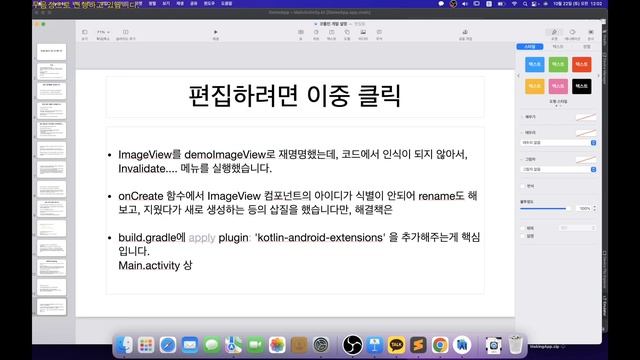Click the Shadow (그림자) preview well
Image resolution: width=640 pixels, height=360 pixels.
586,160
